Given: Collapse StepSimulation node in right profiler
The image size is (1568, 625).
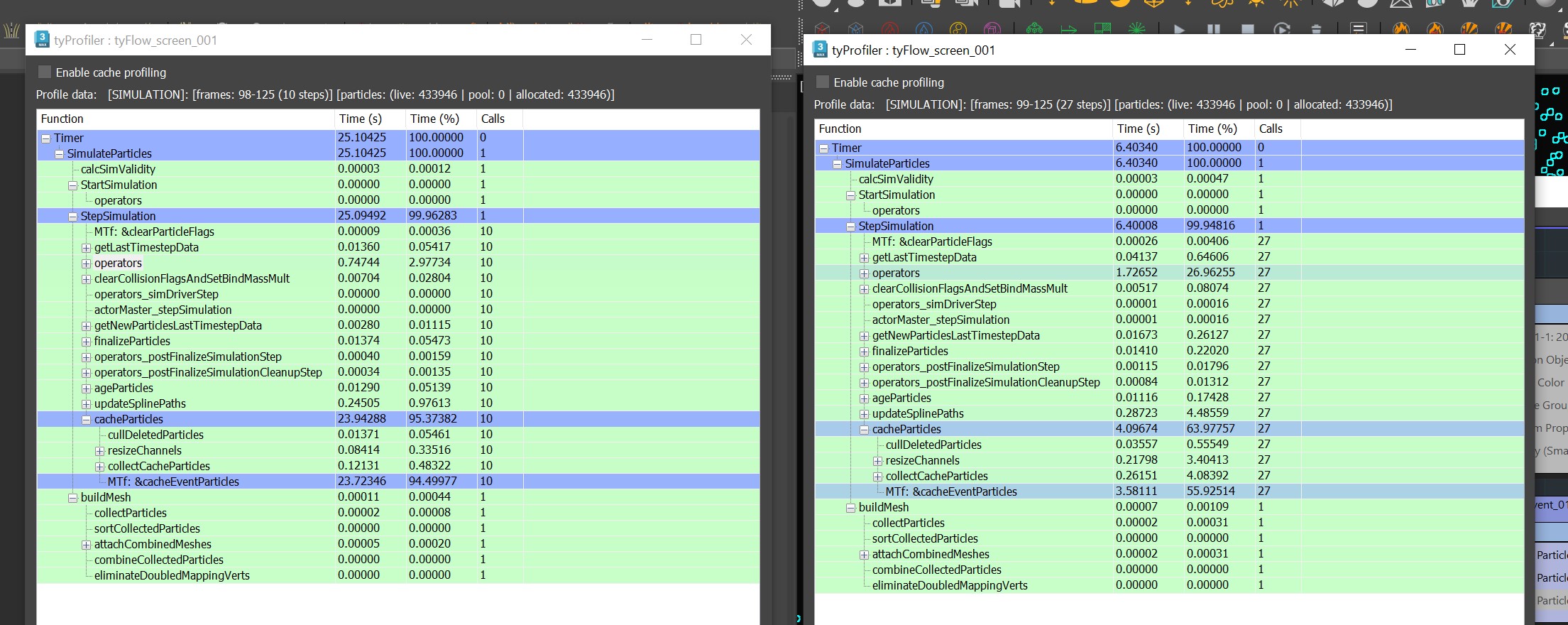Looking at the screenshot, I should (850, 227).
